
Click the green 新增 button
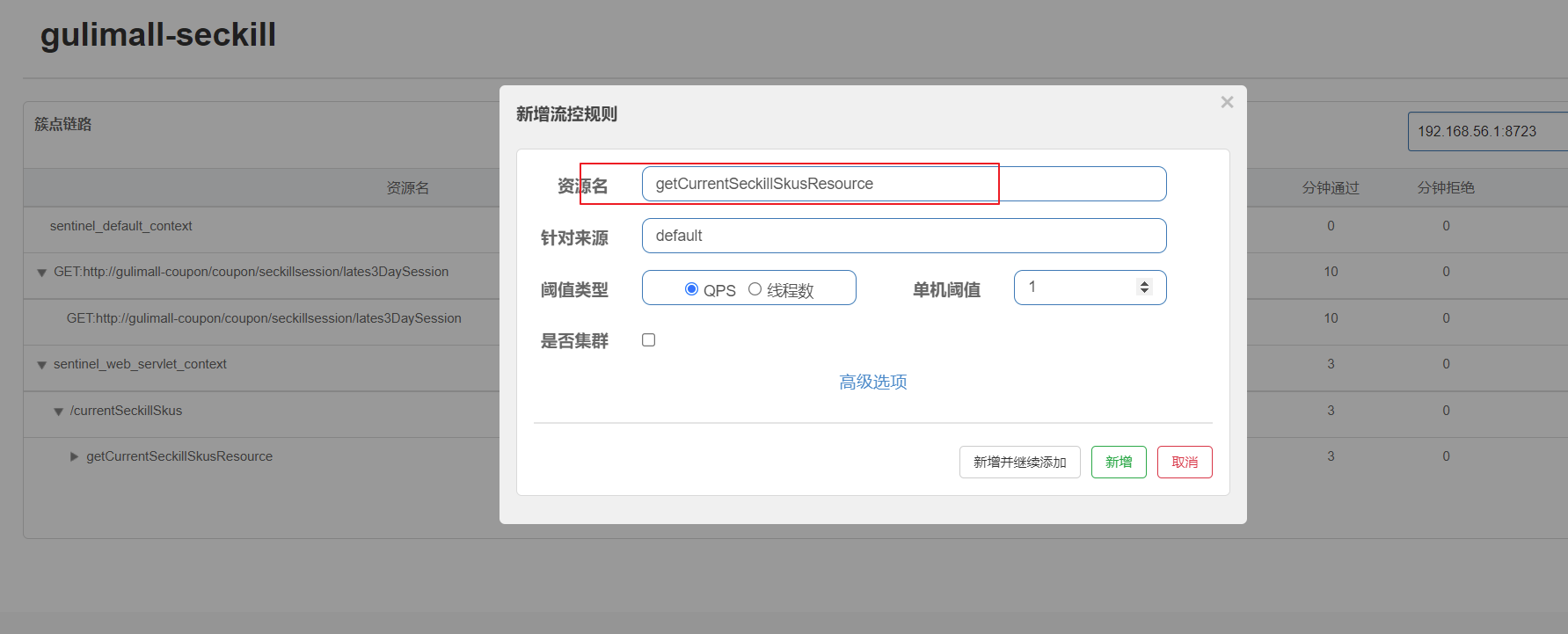click(1119, 463)
